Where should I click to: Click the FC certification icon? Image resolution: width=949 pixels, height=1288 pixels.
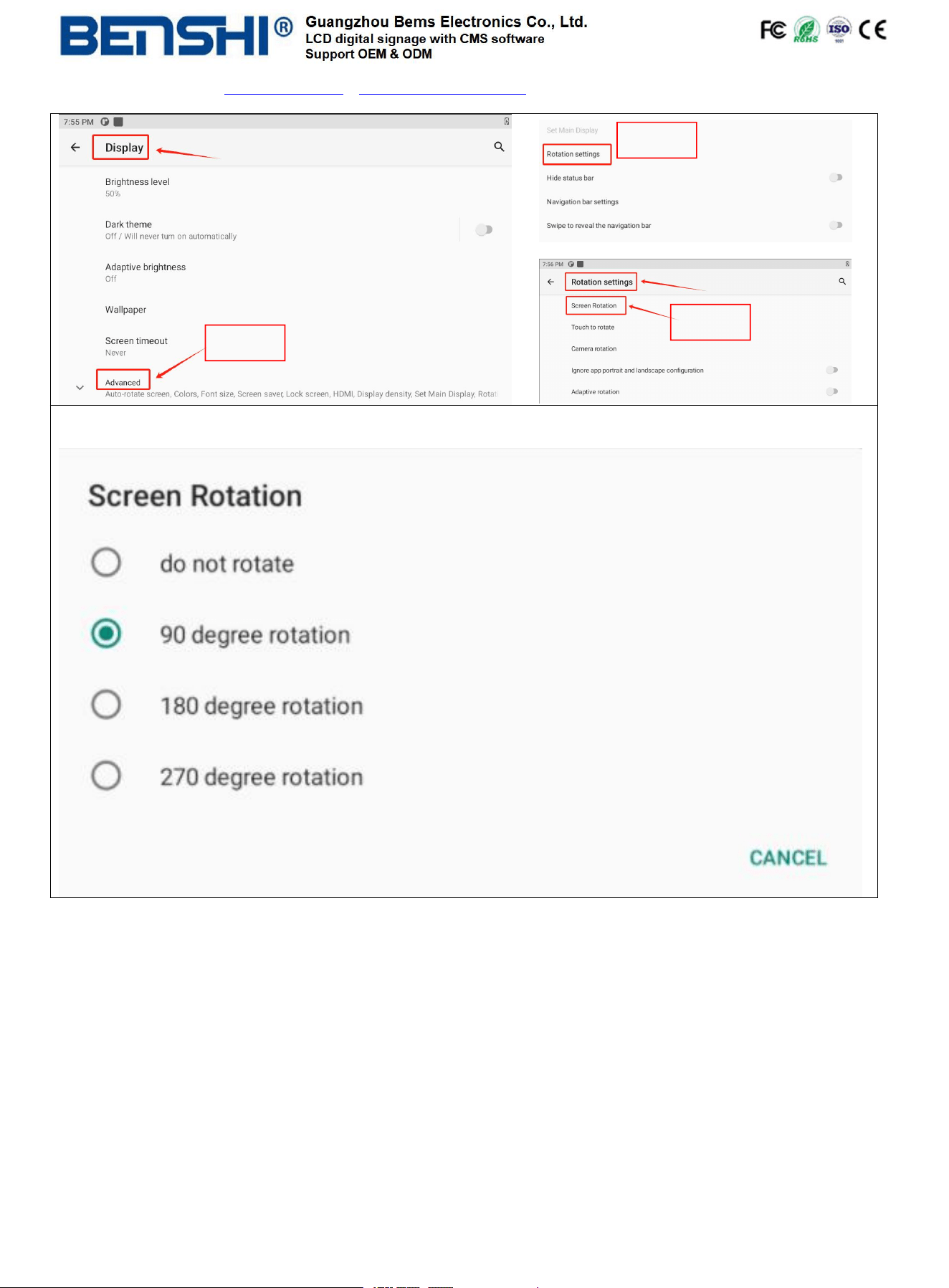pos(773,30)
